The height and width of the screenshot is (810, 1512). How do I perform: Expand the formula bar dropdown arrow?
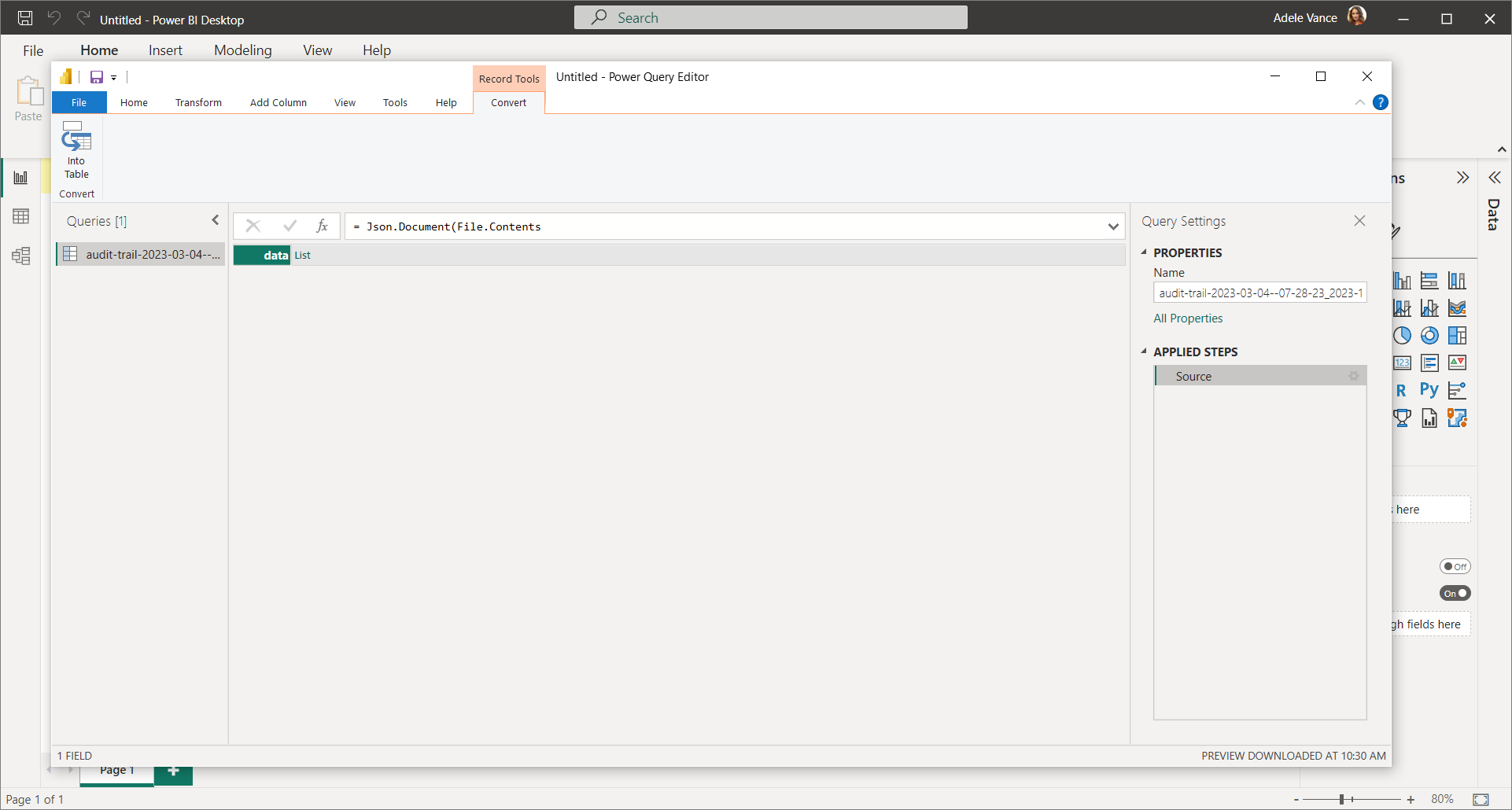point(1113,226)
